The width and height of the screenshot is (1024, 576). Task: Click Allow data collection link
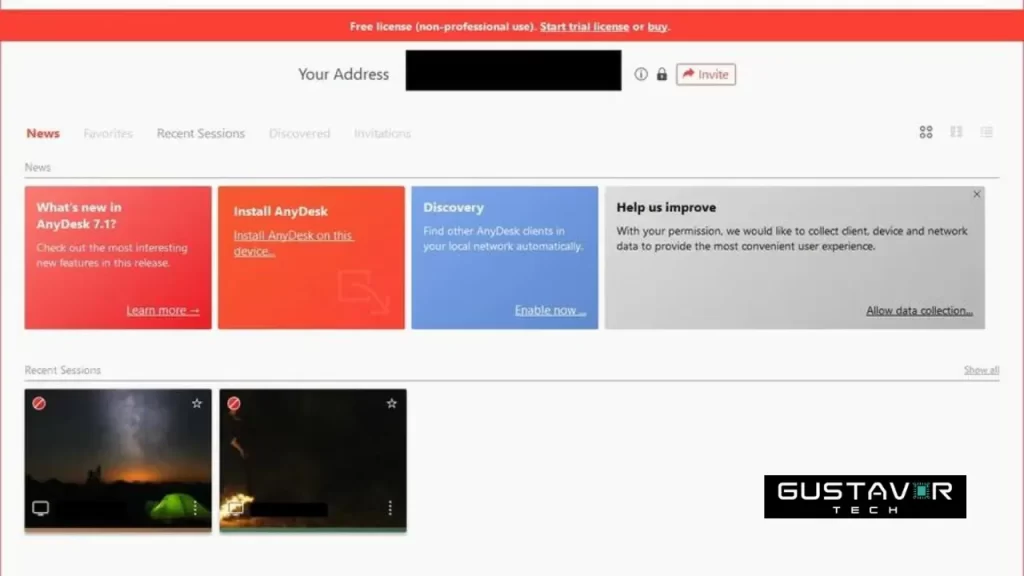(x=919, y=310)
